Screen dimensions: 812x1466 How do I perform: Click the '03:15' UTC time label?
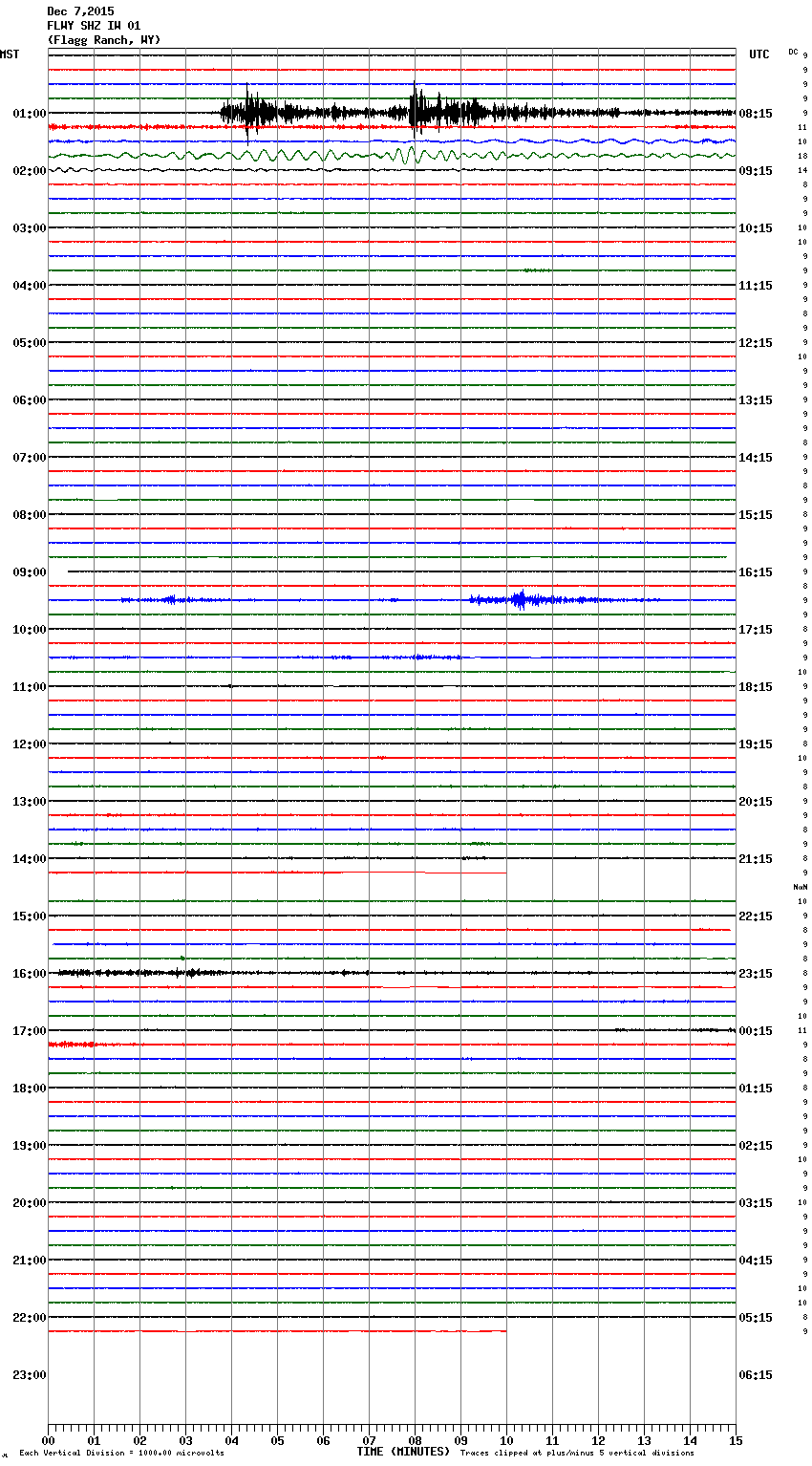(x=756, y=1203)
